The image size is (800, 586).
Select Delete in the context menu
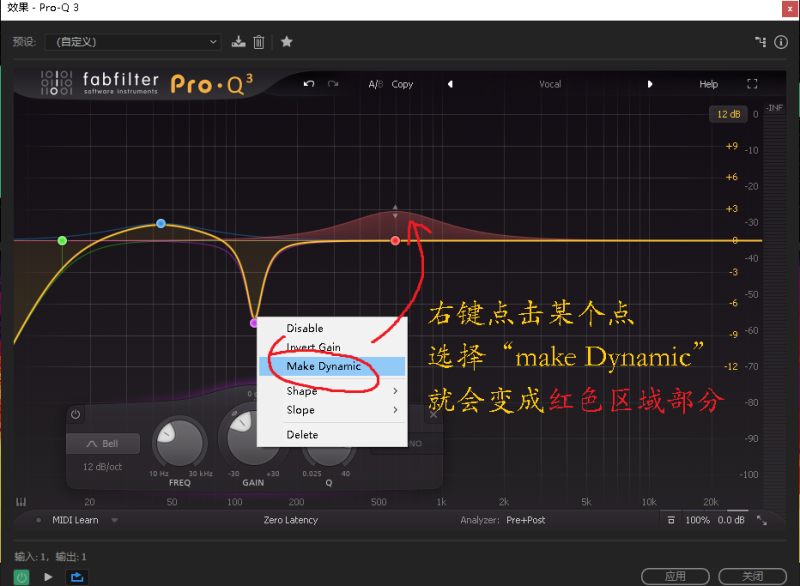[303, 435]
